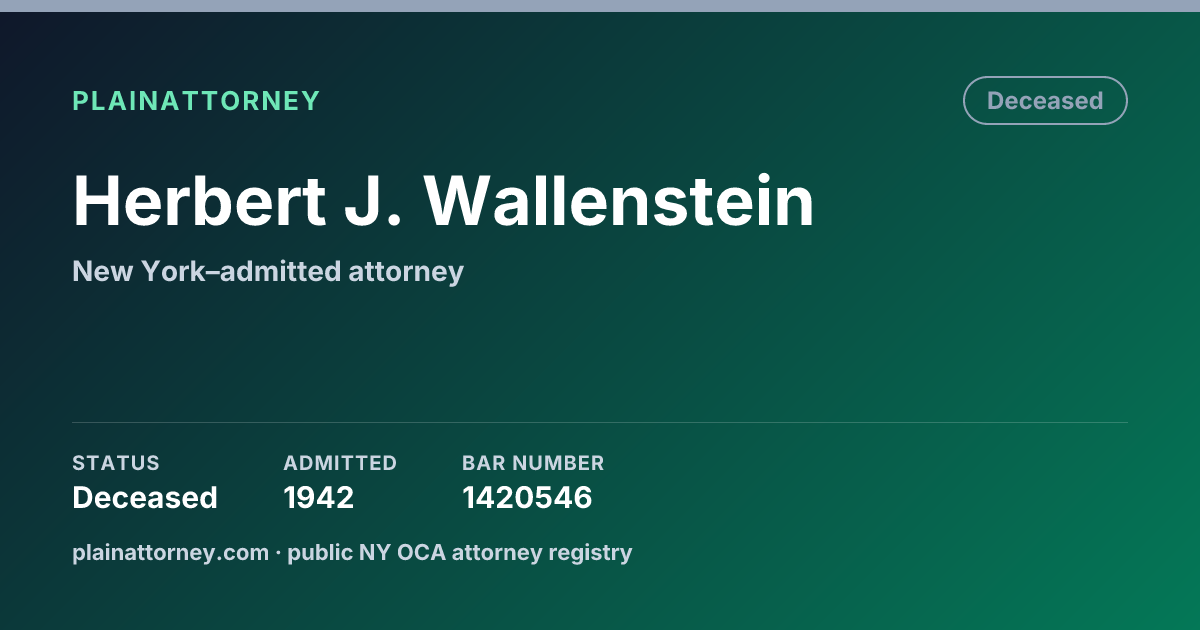Click the admission year 1942
1200x630 pixels.
pos(319,497)
